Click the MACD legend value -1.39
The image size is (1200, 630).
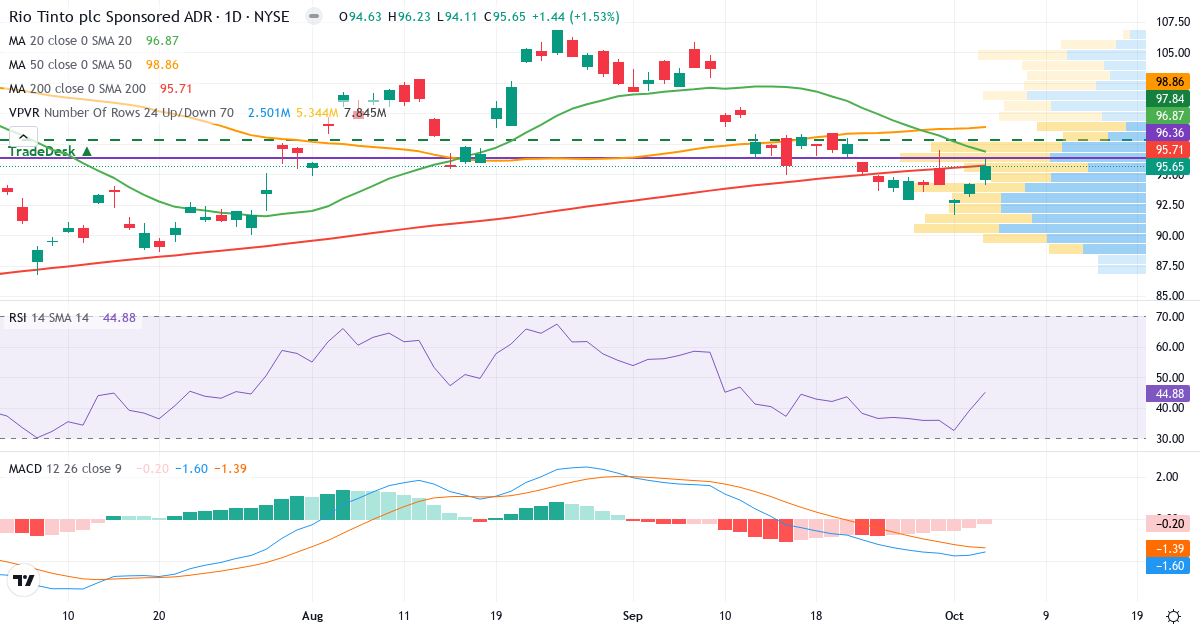click(x=231, y=468)
